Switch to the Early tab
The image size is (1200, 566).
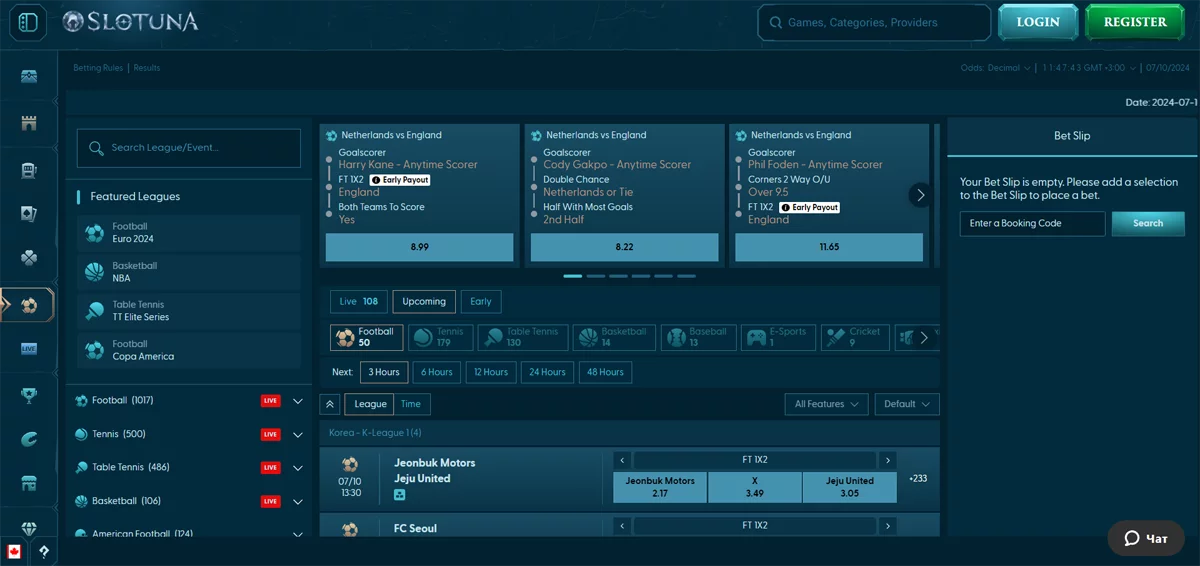coord(481,301)
